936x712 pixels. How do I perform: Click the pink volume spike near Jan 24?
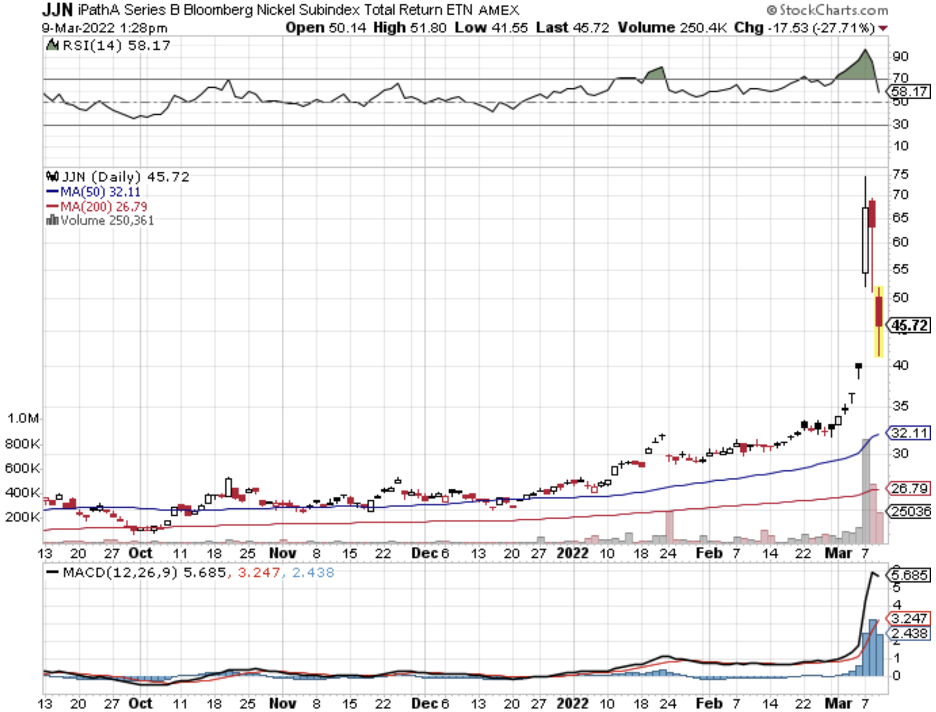click(x=670, y=526)
